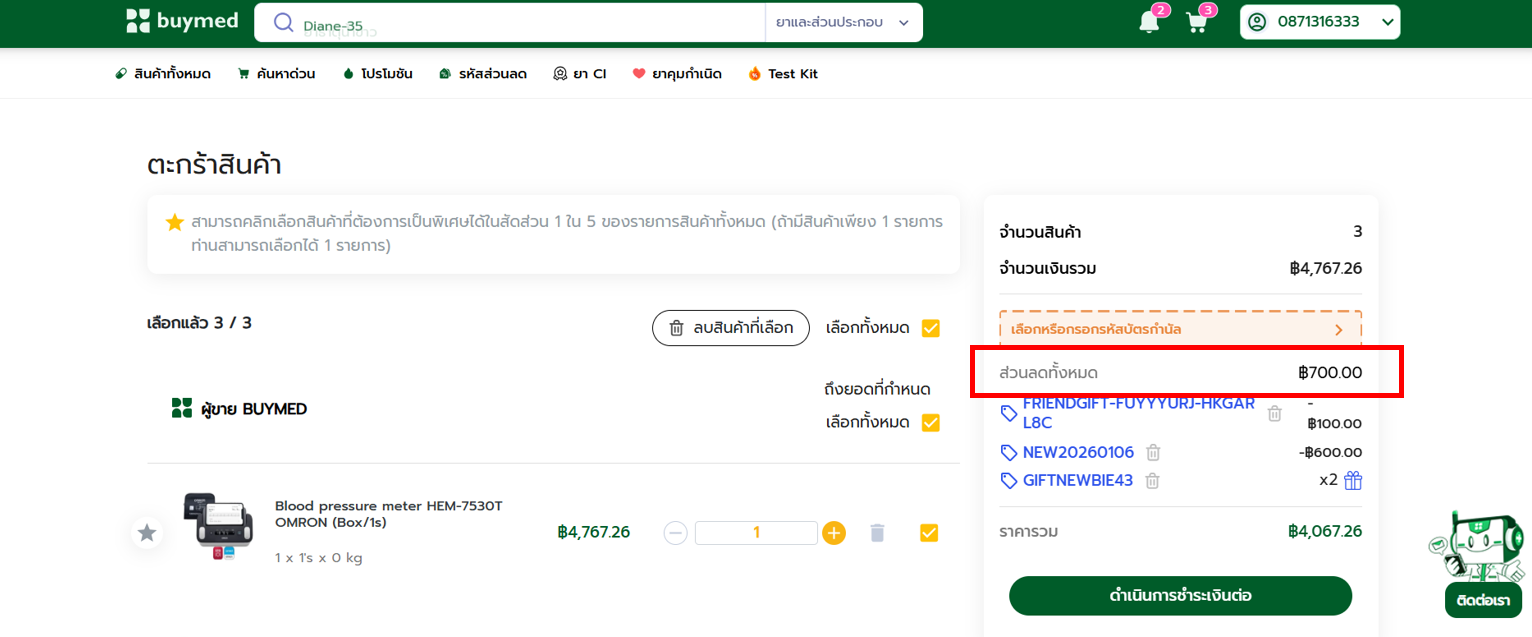The image size is (1532, 637).
Task: Toggle the top เลือกทั้งหมด select-all checkbox
Action: [930, 328]
